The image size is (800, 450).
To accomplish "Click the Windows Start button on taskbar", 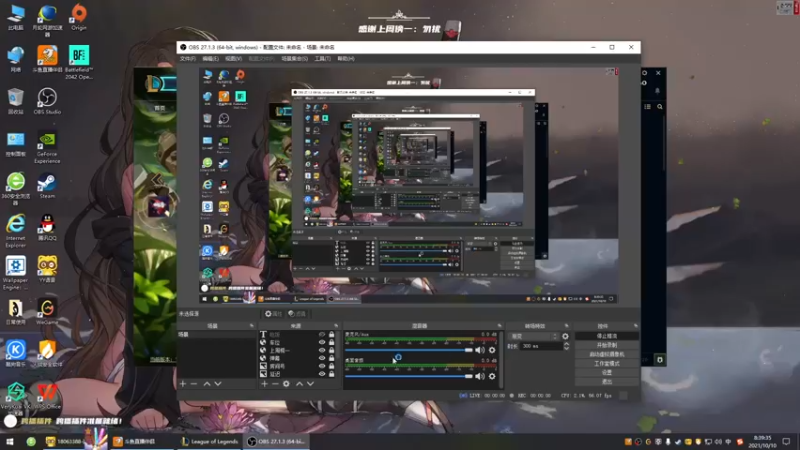I will 10,441.
